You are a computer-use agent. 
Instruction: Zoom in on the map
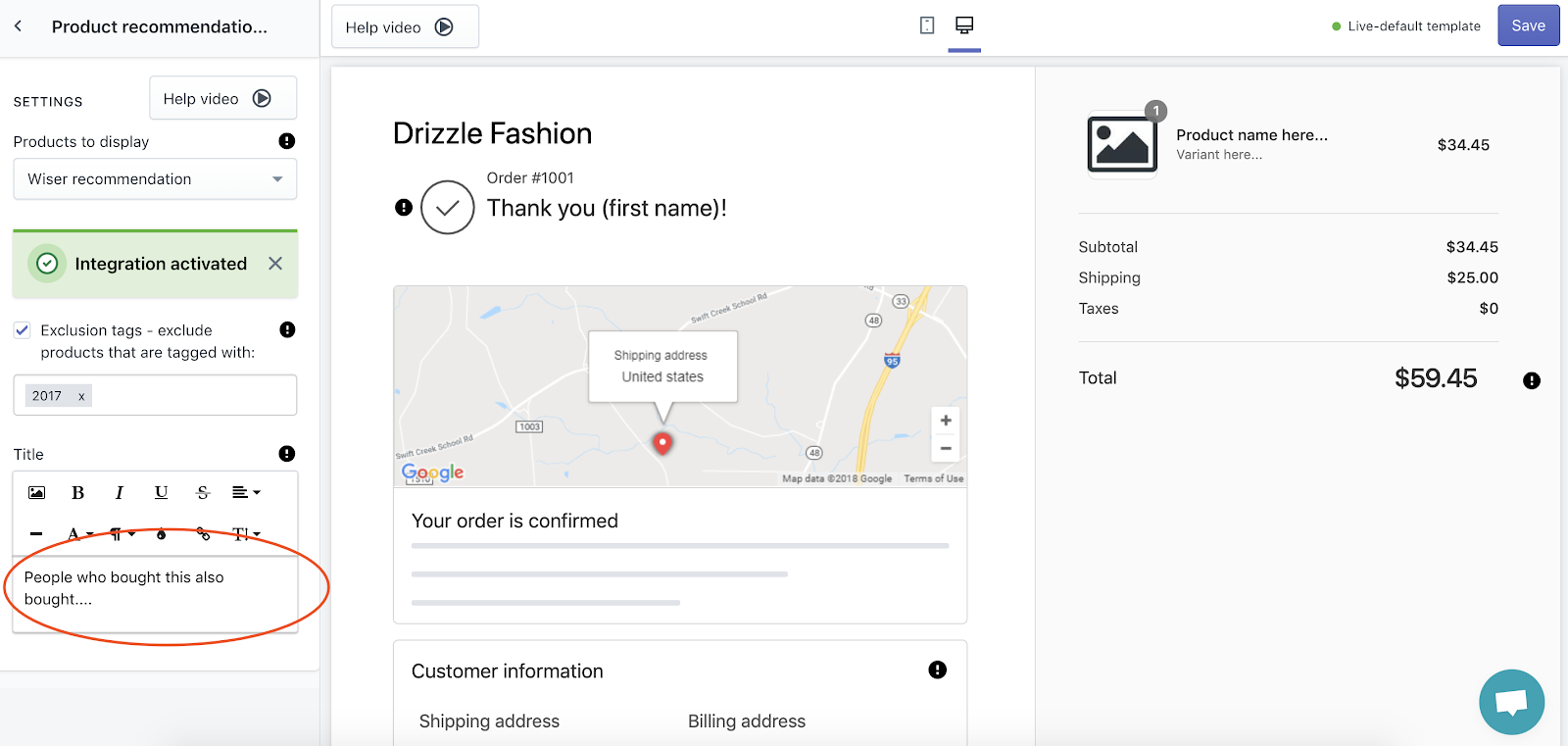point(946,421)
